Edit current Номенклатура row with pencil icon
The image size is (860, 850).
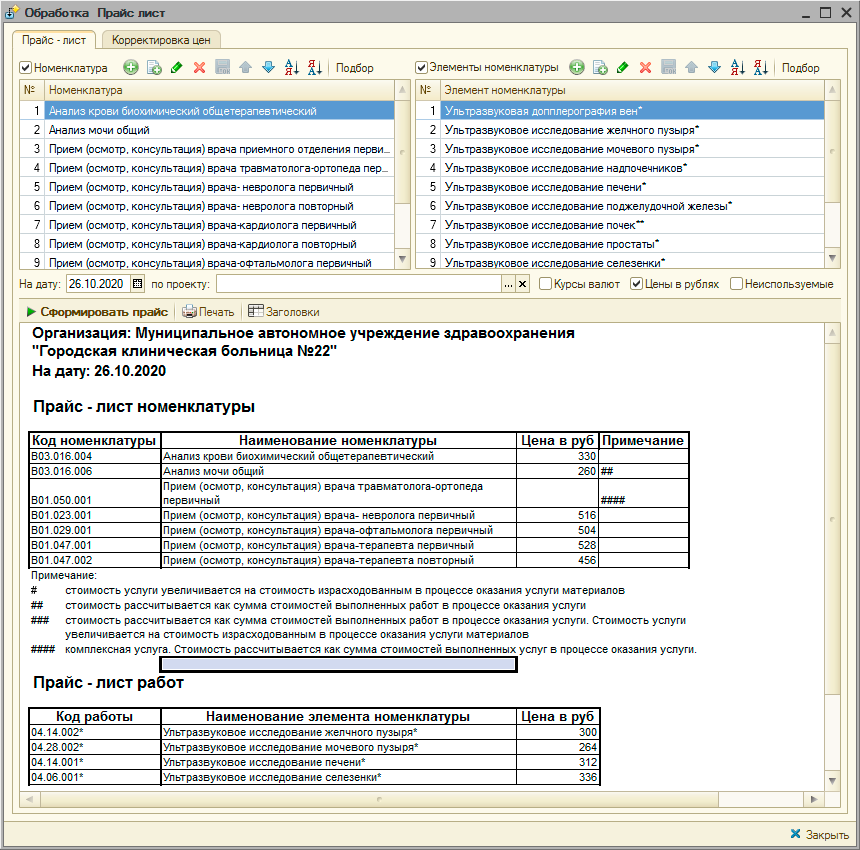click(x=177, y=68)
